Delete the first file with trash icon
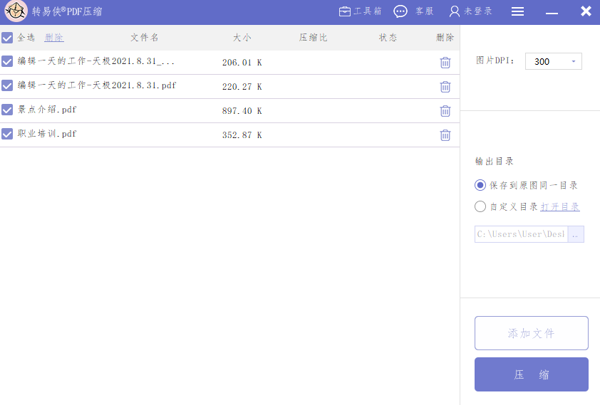 pyautogui.click(x=445, y=62)
